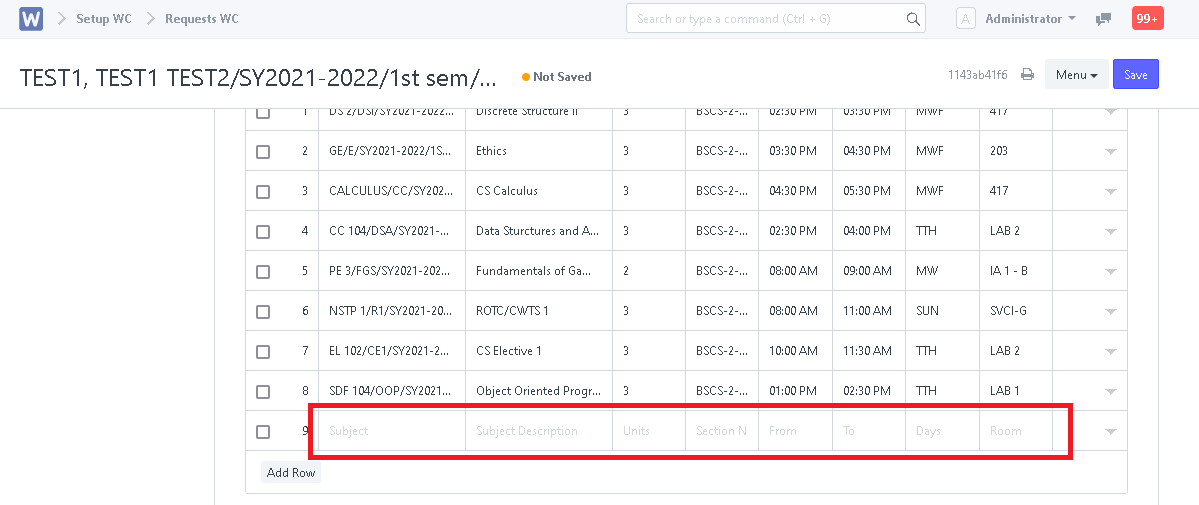Open the chat messages icon
This screenshot has height=505, width=1199.
pyautogui.click(x=1103, y=19)
